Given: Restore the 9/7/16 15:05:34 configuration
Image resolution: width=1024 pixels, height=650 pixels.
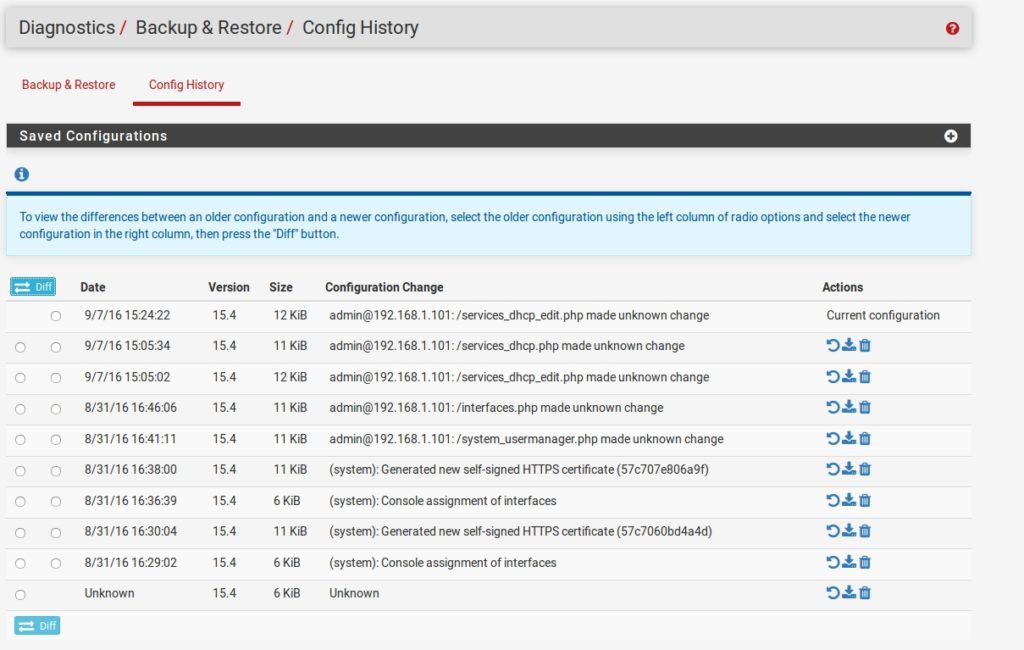Looking at the screenshot, I should [x=831, y=345].
